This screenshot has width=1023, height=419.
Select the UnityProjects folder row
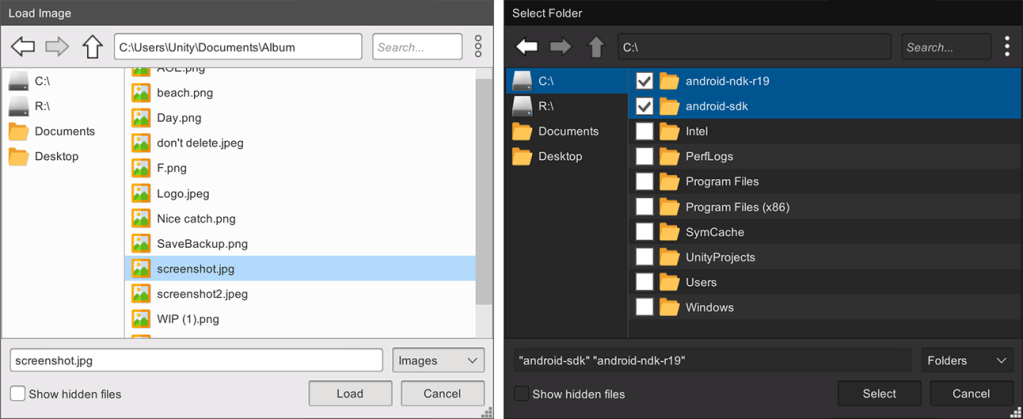coord(720,257)
